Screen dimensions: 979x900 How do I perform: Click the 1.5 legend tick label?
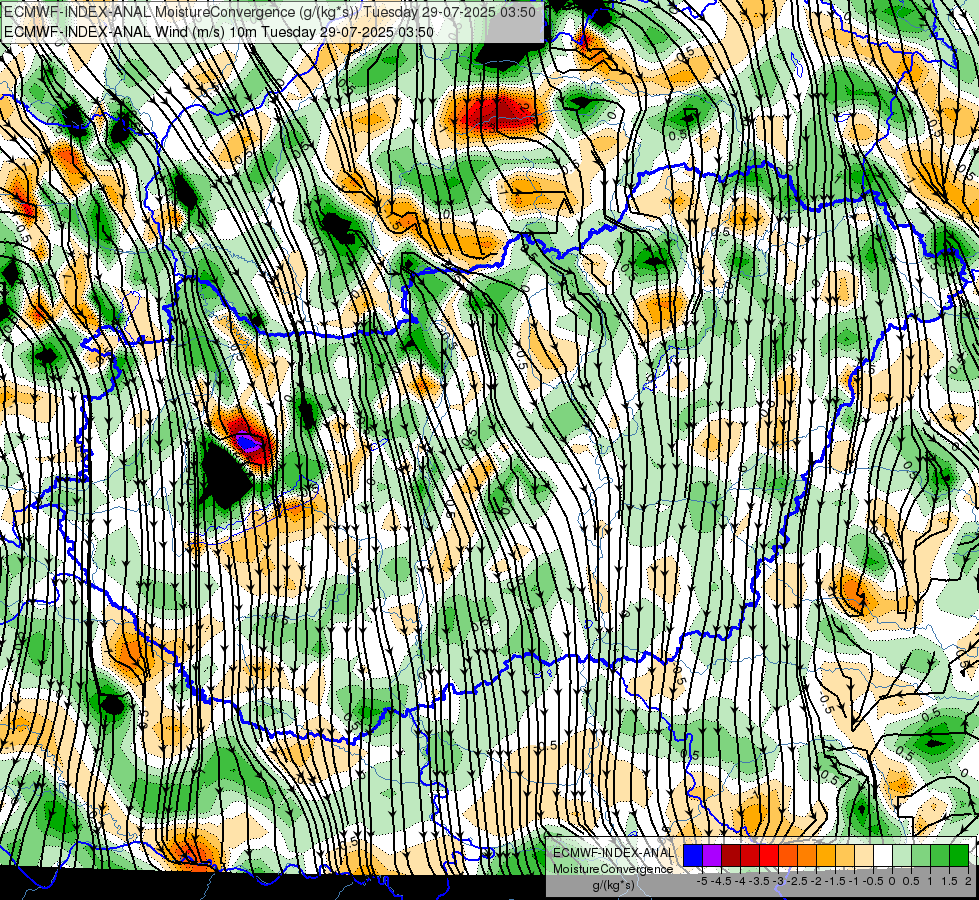pyautogui.click(x=949, y=881)
